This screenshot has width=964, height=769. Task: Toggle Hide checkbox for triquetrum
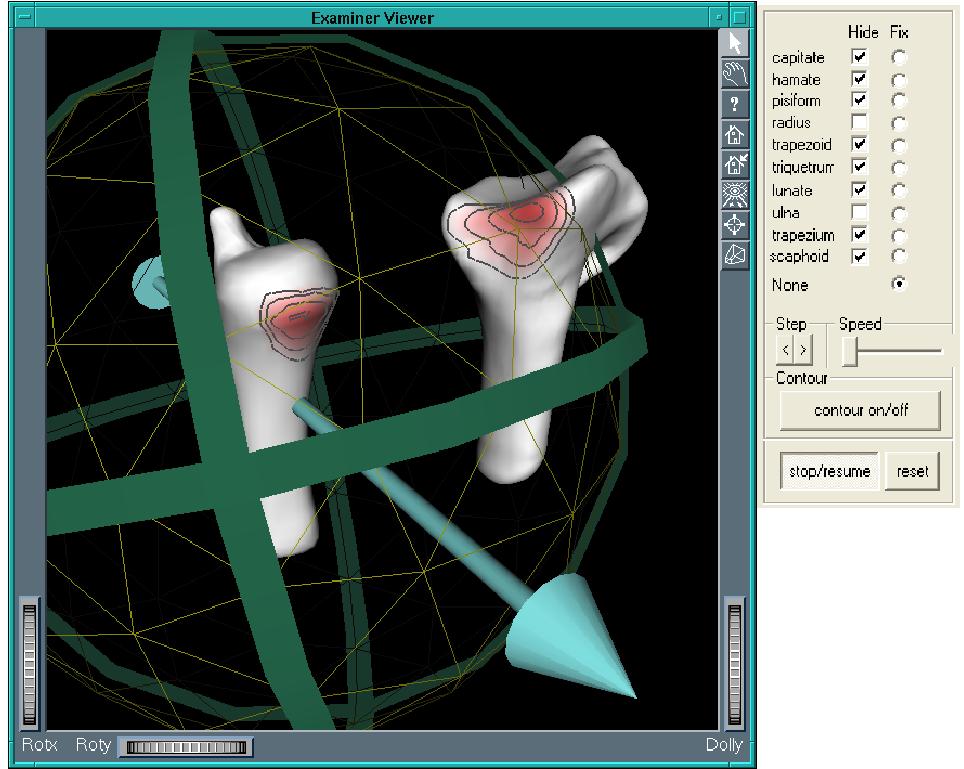tap(859, 166)
